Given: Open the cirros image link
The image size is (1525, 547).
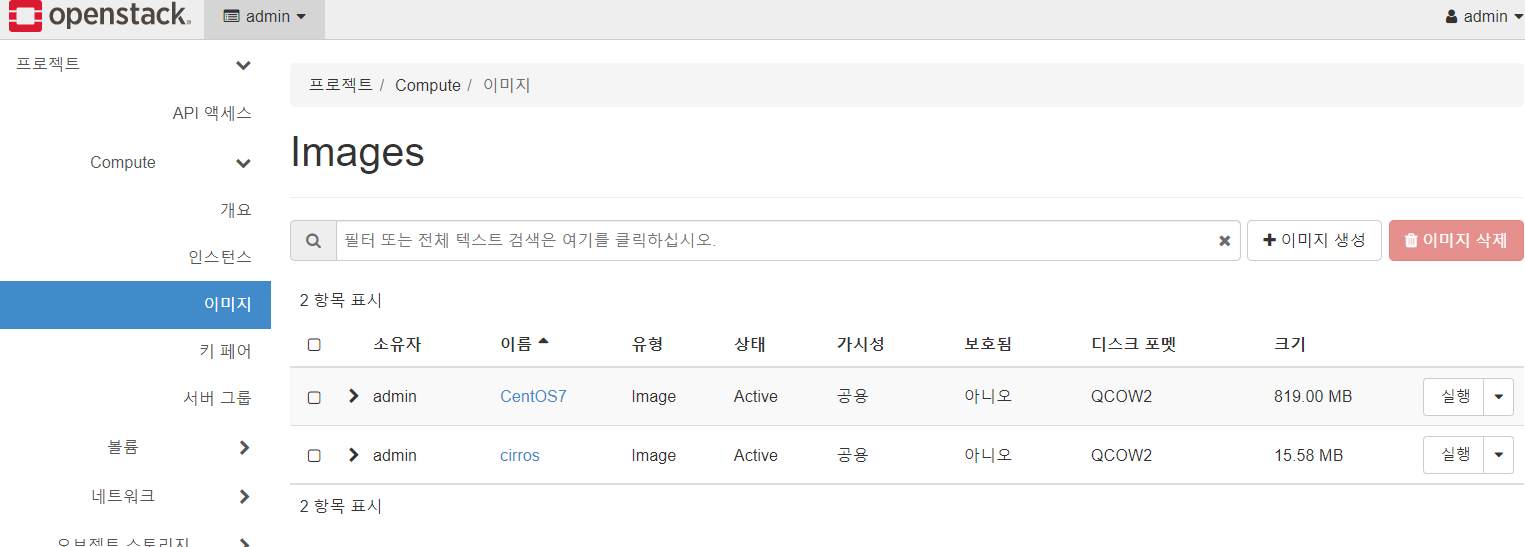Looking at the screenshot, I should [x=519, y=455].
